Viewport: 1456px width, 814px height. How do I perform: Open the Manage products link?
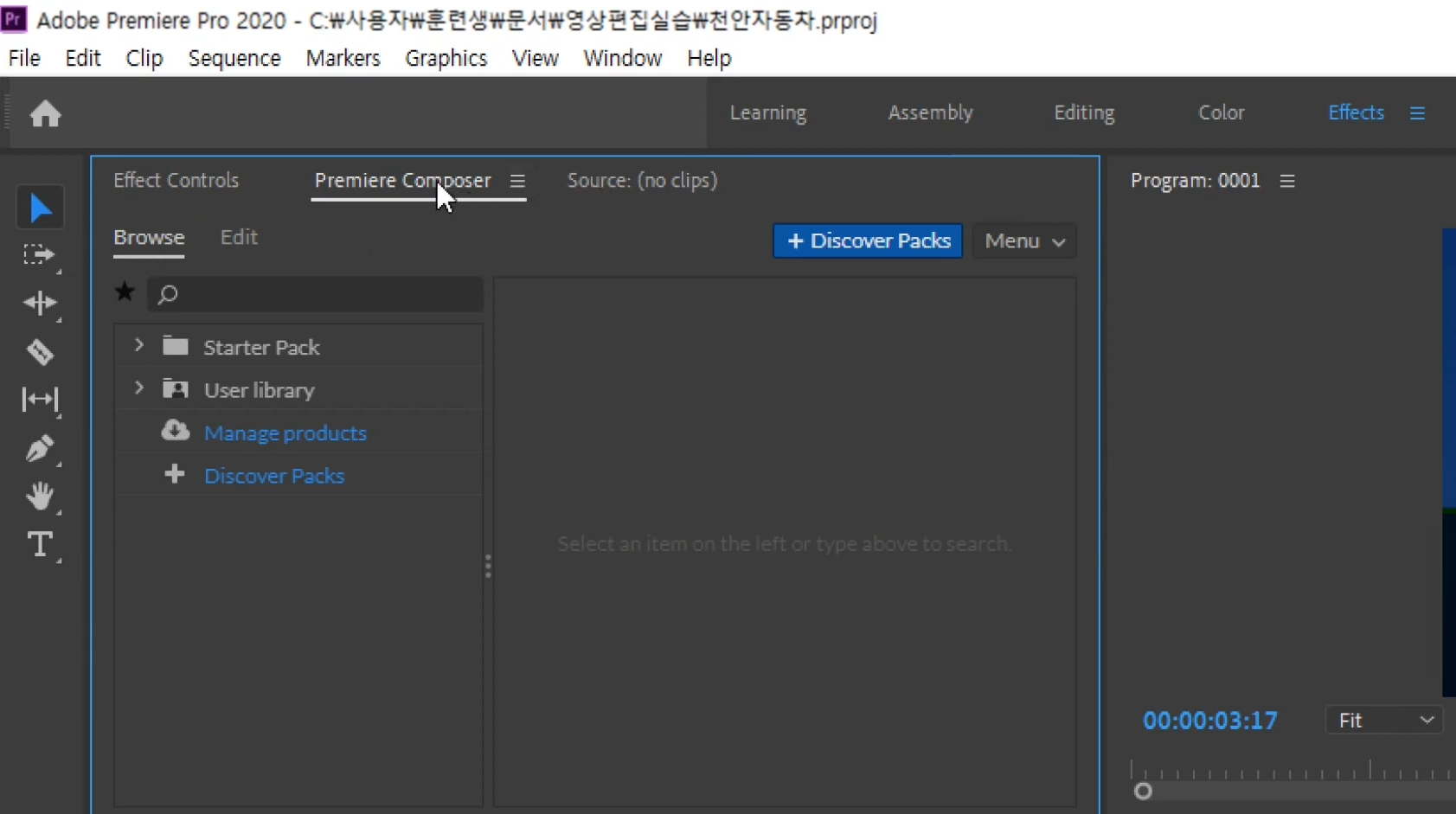tap(285, 433)
